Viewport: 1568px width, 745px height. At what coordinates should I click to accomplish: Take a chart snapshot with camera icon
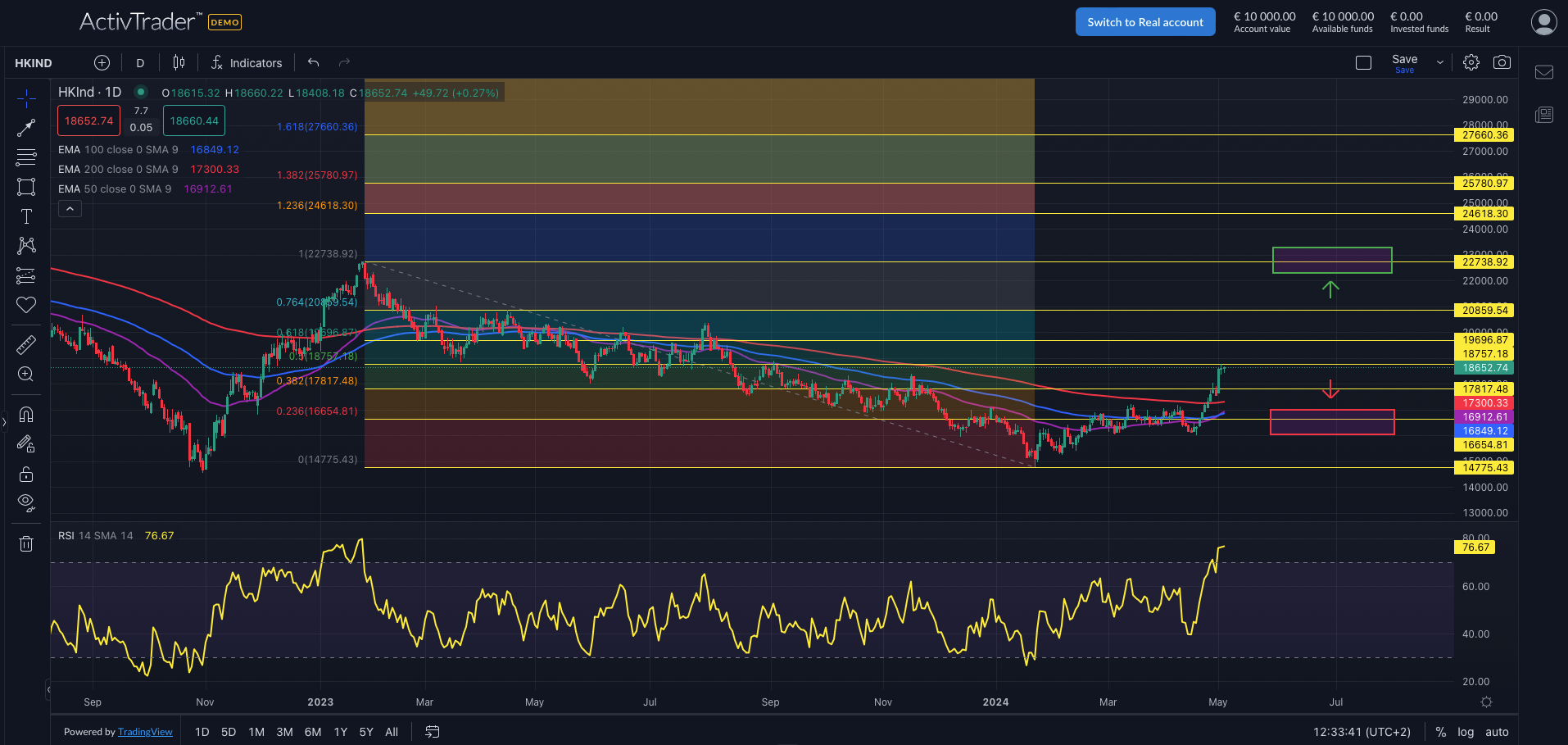pyautogui.click(x=1502, y=62)
